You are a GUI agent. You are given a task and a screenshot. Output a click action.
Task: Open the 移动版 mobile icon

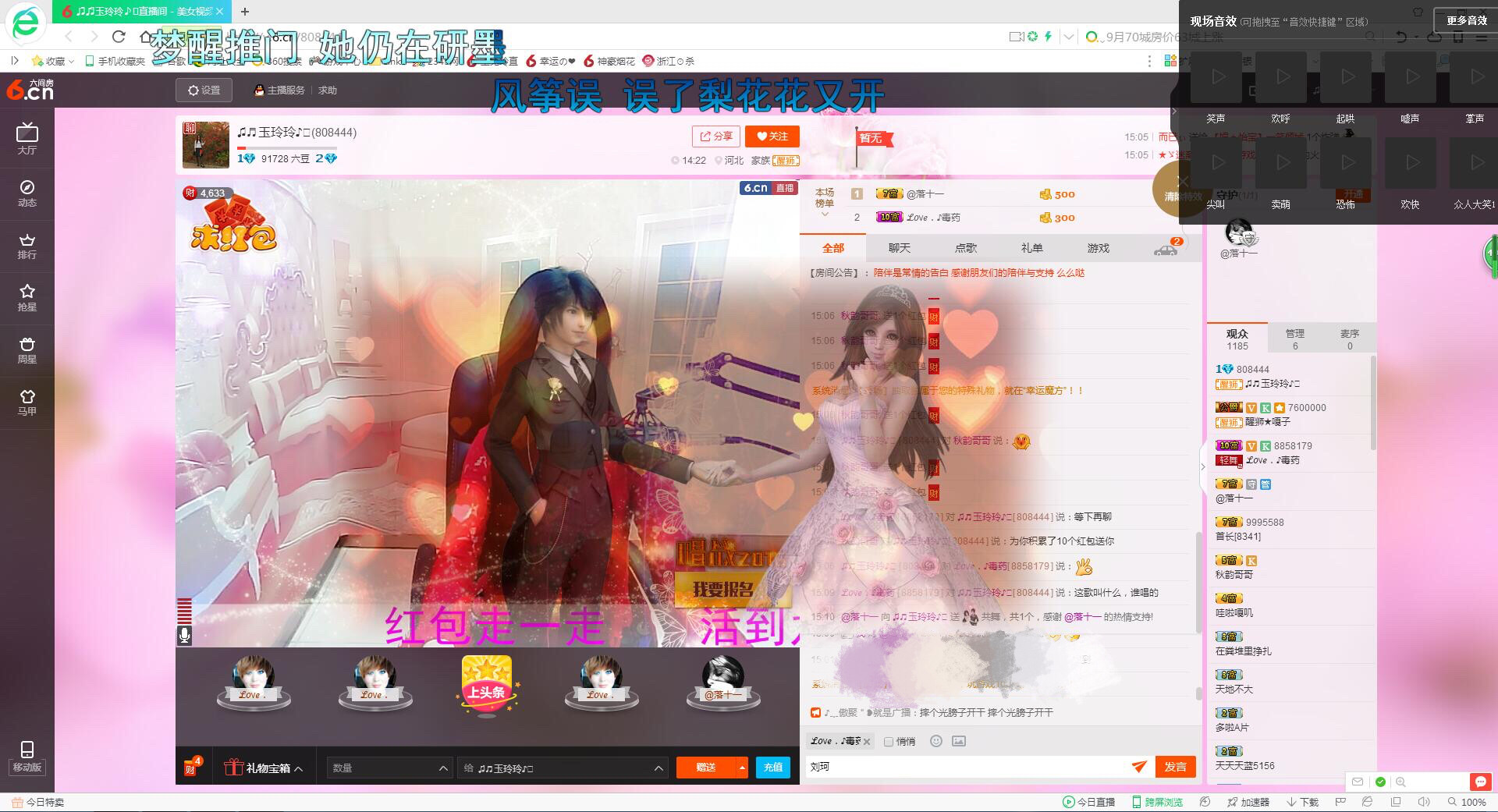[27, 757]
